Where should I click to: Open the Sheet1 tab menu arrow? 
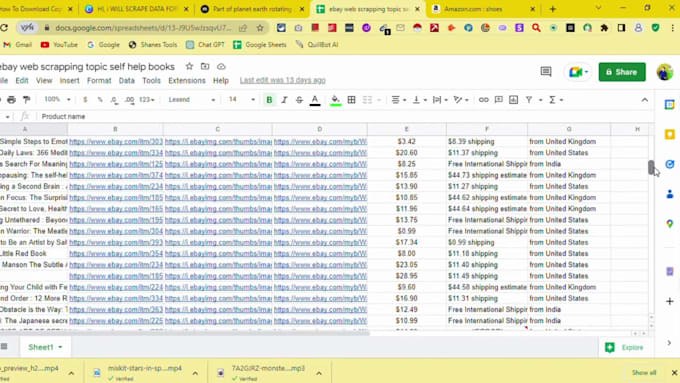[x=60, y=347]
